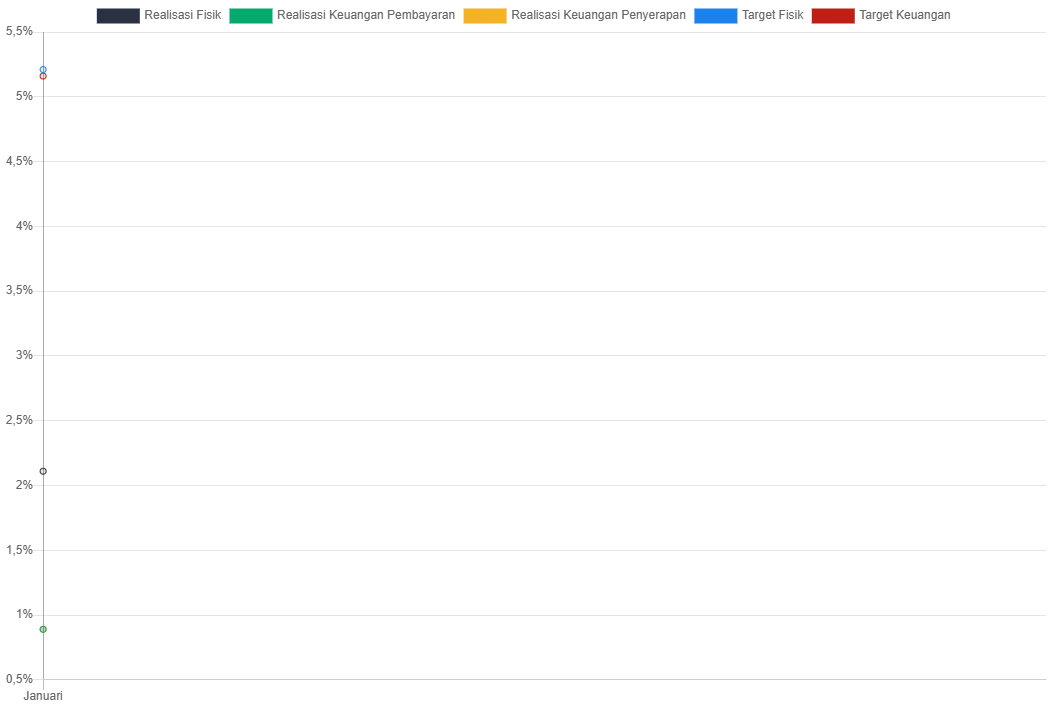Click the red Target Keuangan legend swatch
Screen dimensions: 1049x710
[832, 16]
